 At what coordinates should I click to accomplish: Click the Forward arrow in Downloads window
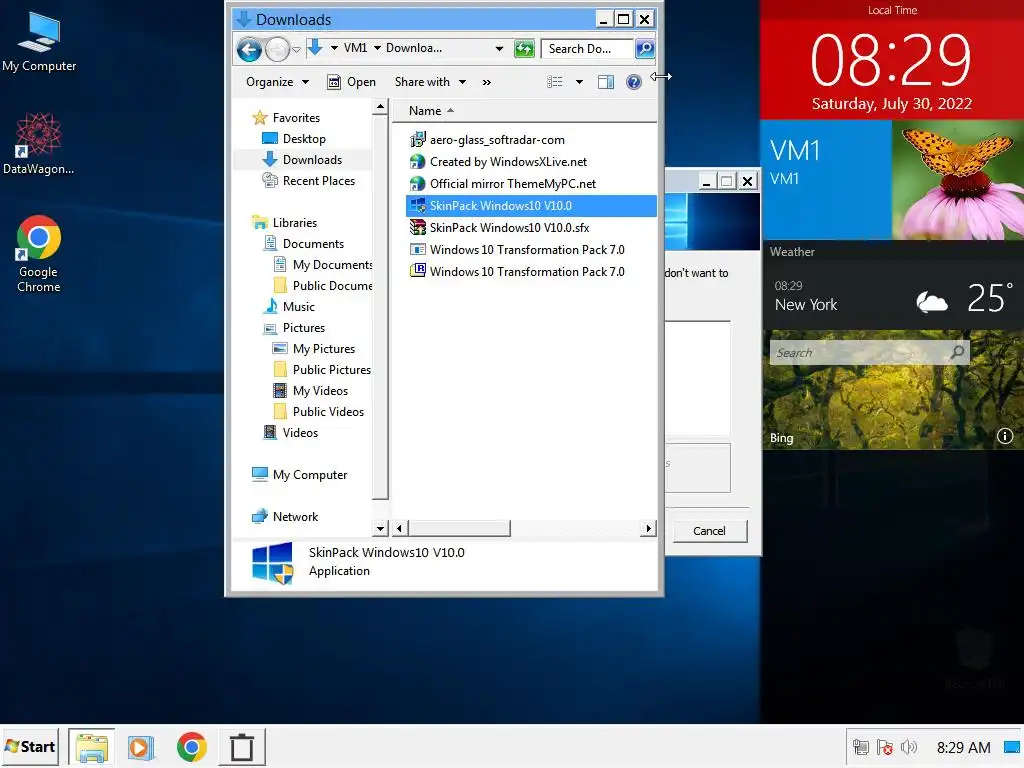coord(278,49)
